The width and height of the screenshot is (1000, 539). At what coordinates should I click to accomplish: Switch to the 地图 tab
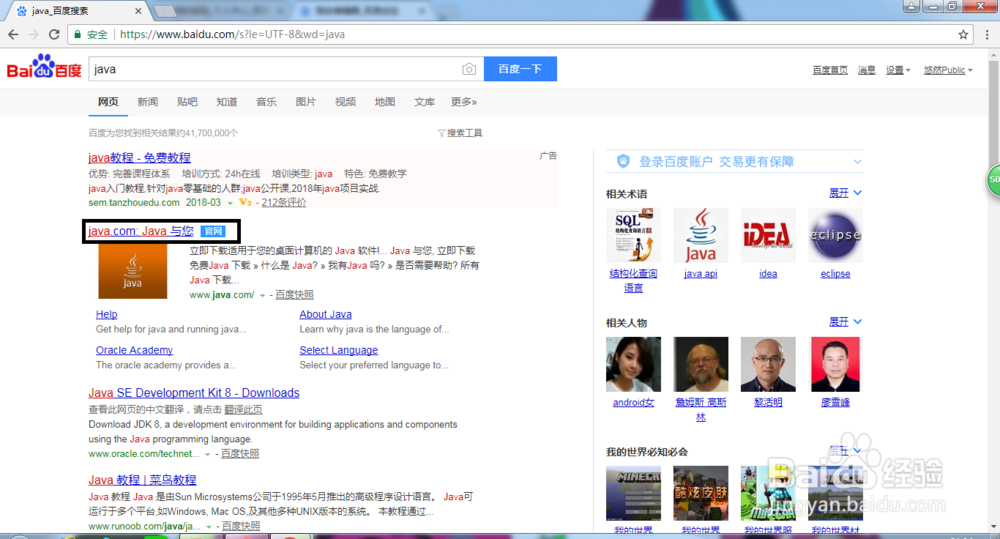(x=385, y=102)
